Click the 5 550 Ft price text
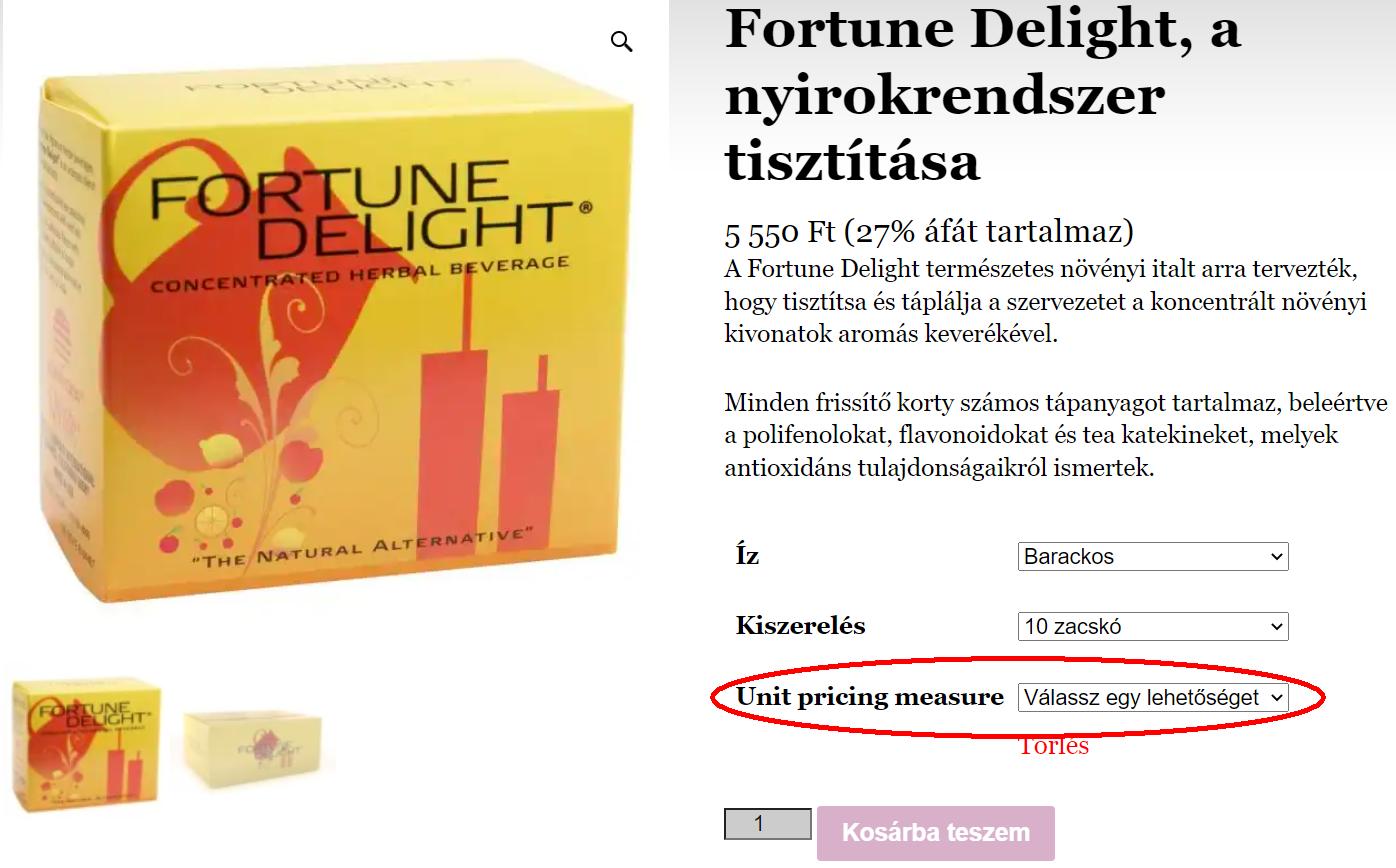Screen dimensions: 1396x868 click(x=780, y=232)
